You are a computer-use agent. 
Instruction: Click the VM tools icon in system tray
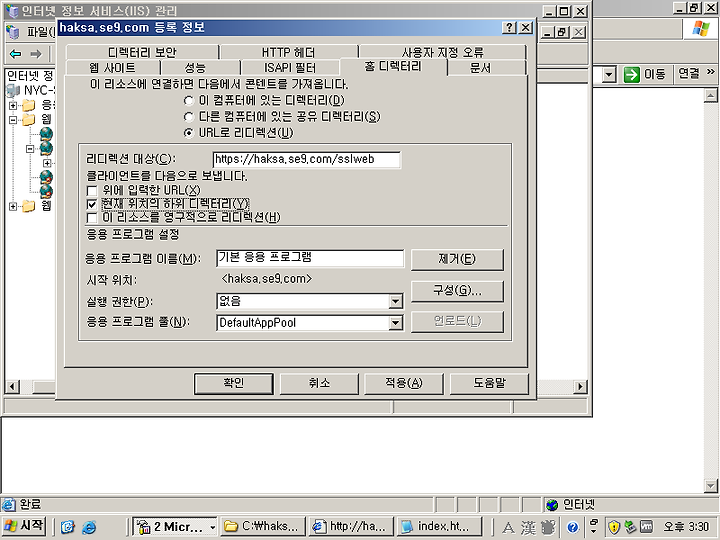pyautogui.click(x=646, y=527)
